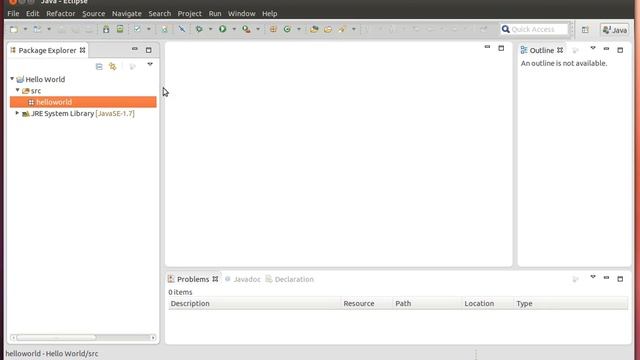The image size is (640, 360).
Task: Open the File menu
Action: (x=13, y=13)
